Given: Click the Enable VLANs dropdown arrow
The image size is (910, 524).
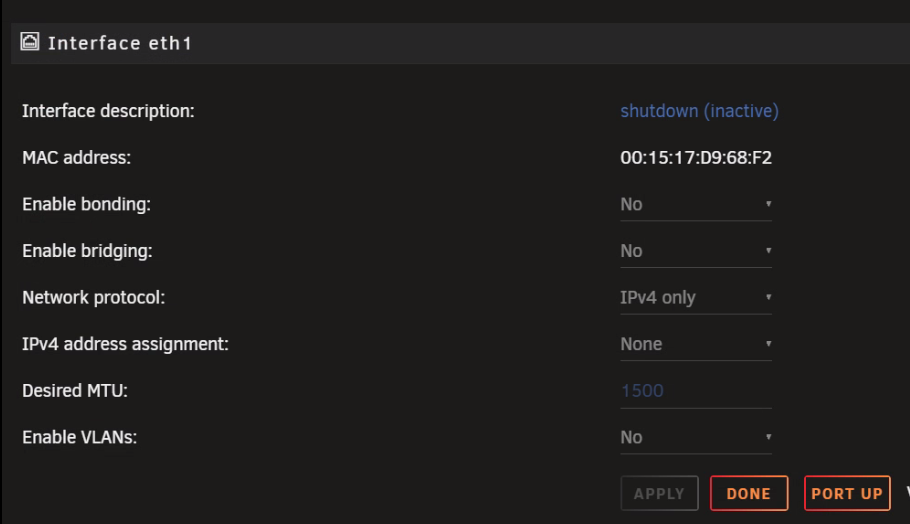Looking at the screenshot, I should point(768,437).
